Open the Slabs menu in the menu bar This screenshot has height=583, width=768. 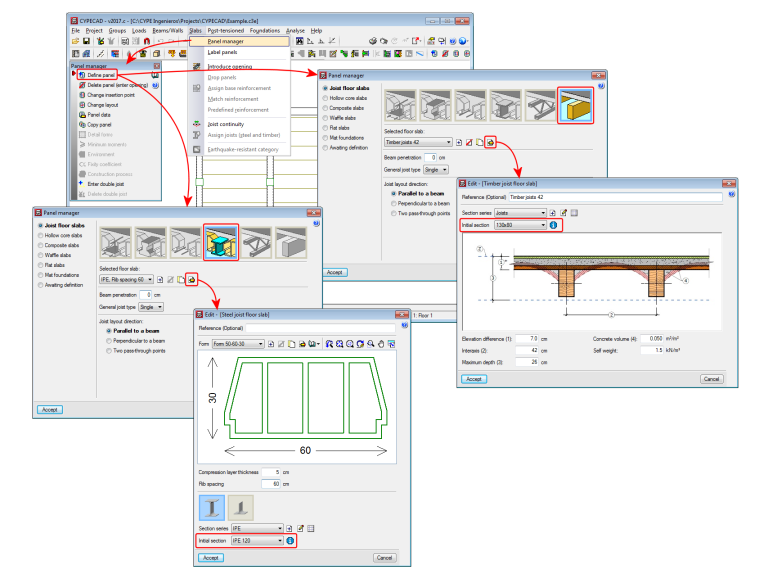(x=195, y=30)
